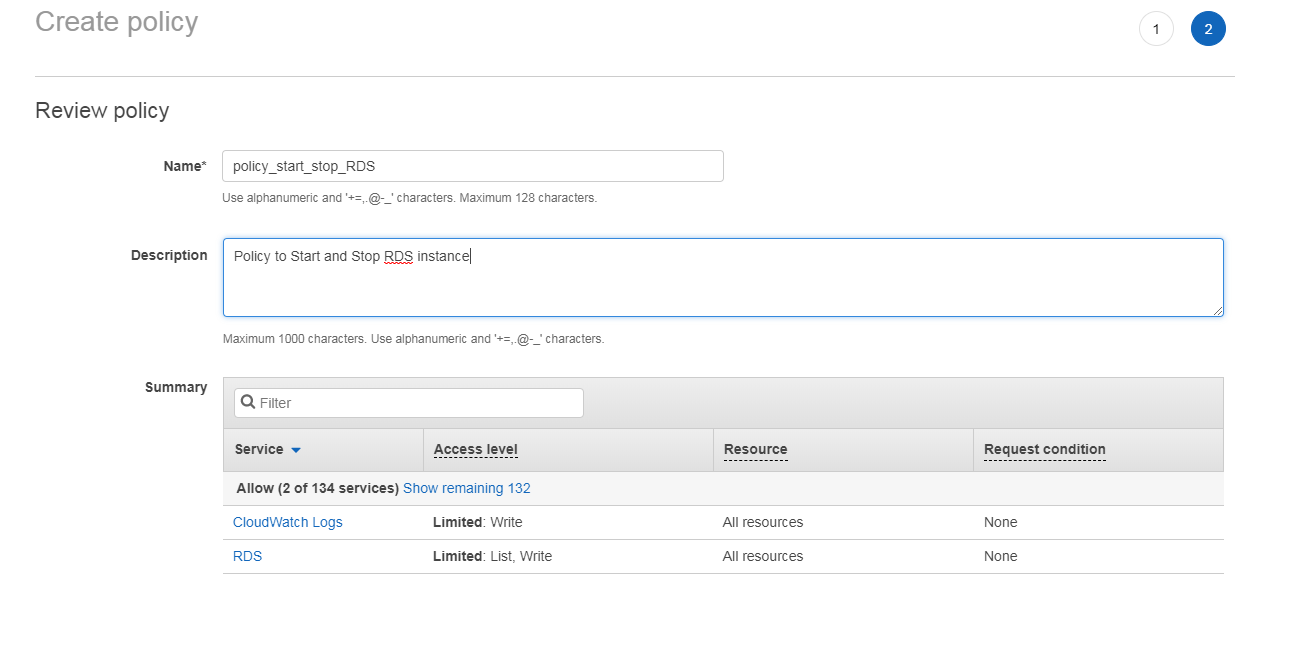
Task: Focus the Filter search field
Action: point(418,403)
